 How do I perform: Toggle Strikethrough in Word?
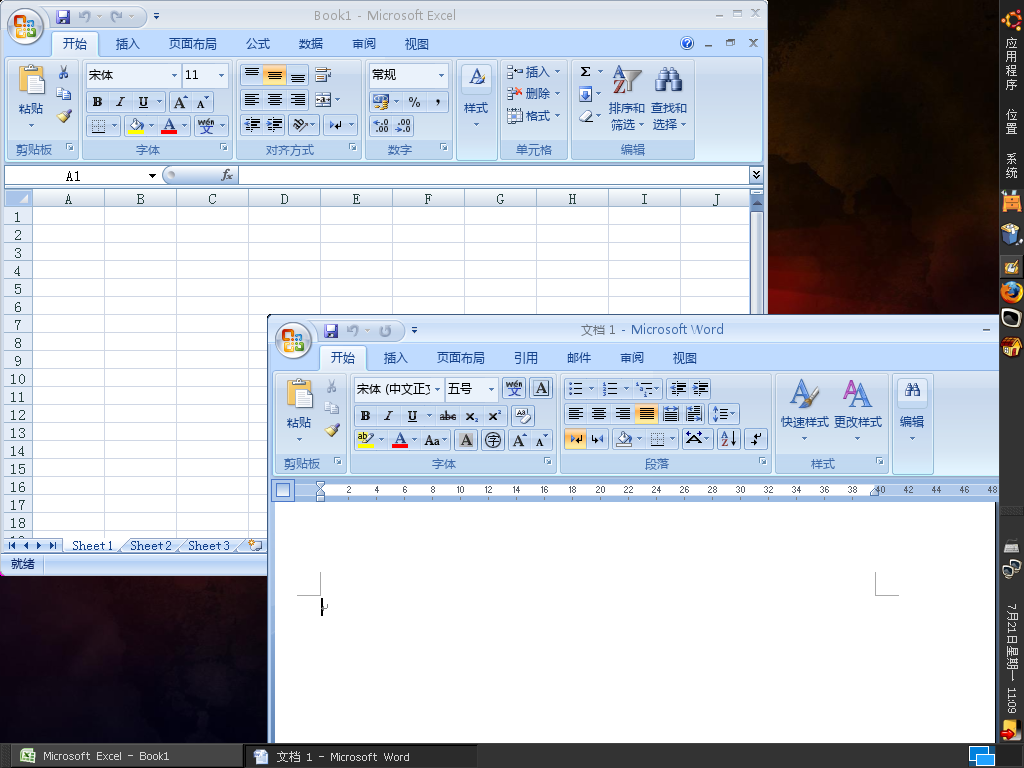(x=448, y=416)
